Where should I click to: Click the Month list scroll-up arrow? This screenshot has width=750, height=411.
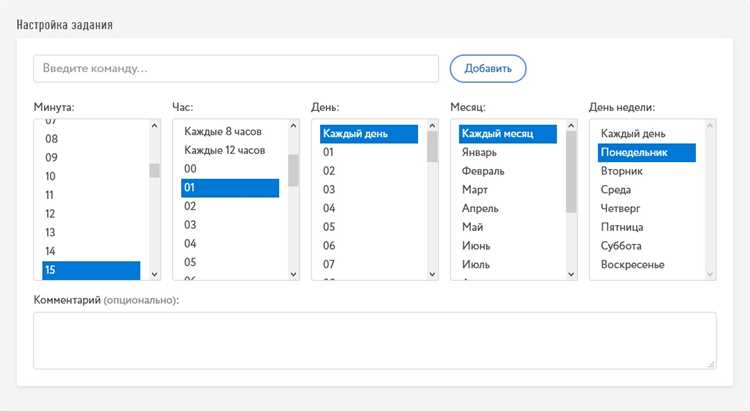571,126
